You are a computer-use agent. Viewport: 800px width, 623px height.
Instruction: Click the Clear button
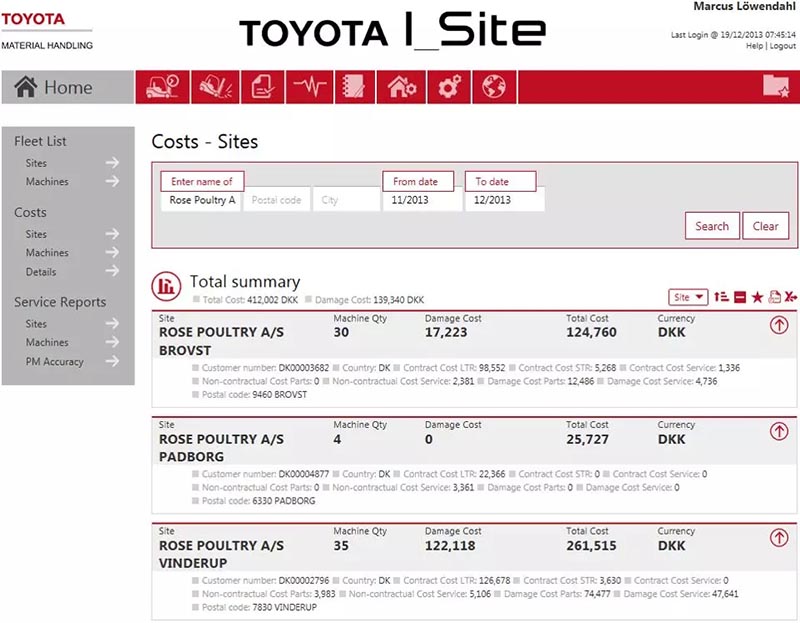pyautogui.click(x=766, y=226)
